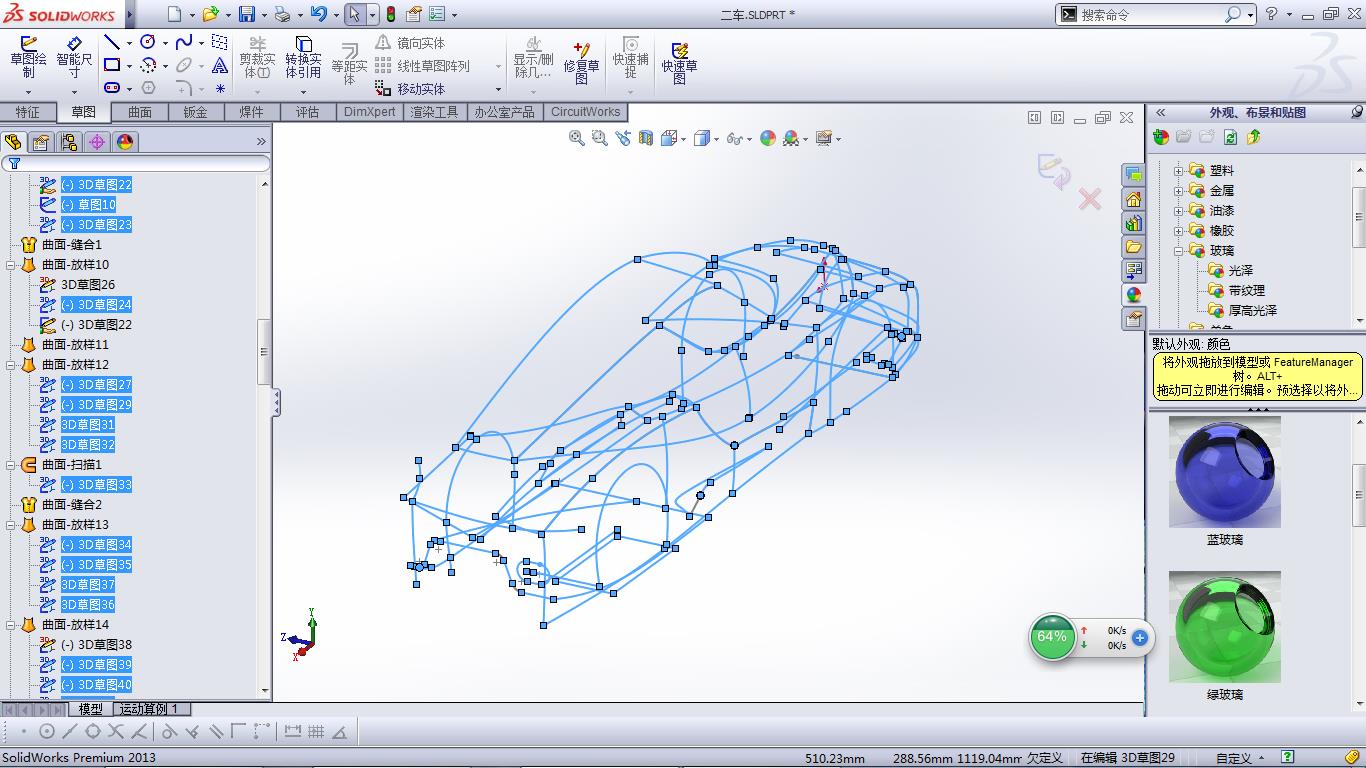Image resolution: width=1366 pixels, height=768 pixels.
Task: Click the 草图绘制 sketch tool
Action: 28,58
